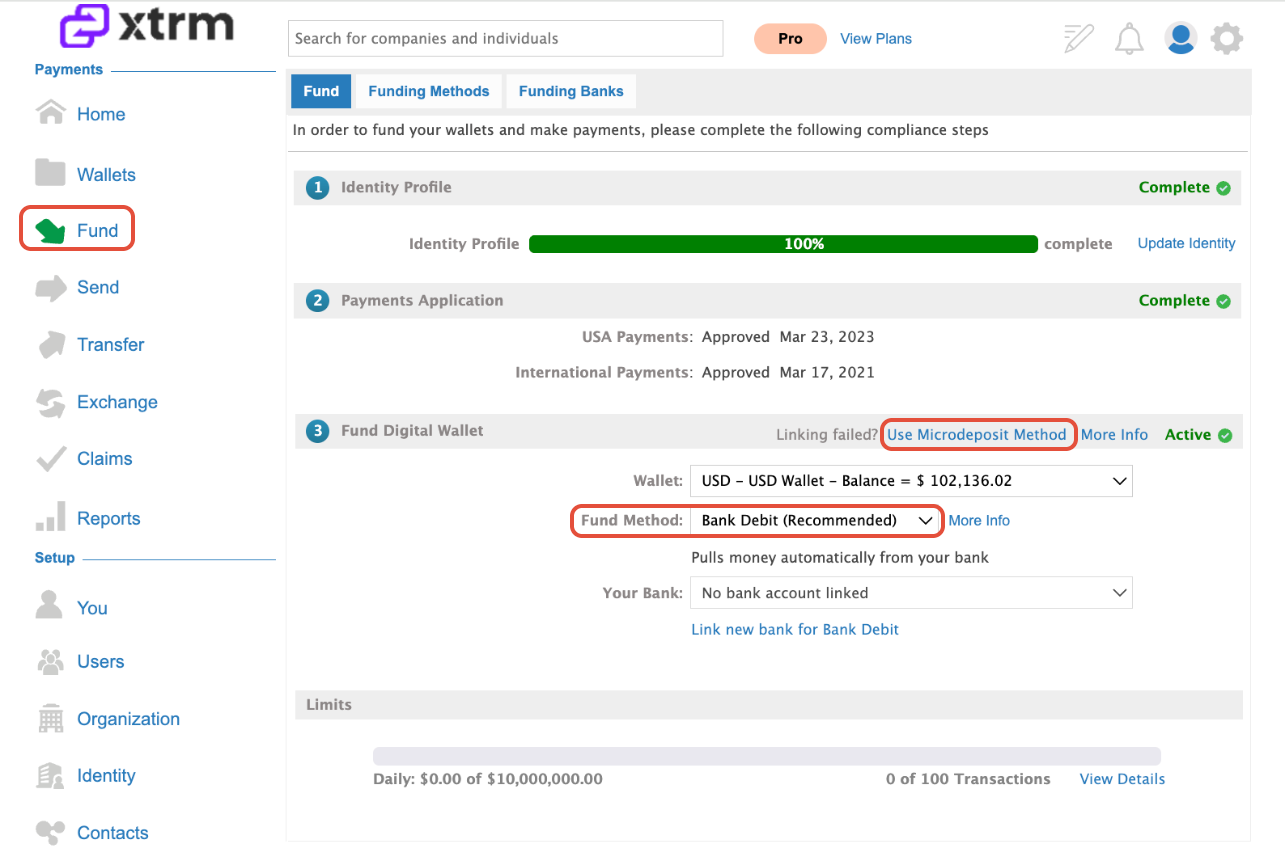
Task: Click the Daily limits progress bar
Action: click(767, 756)
